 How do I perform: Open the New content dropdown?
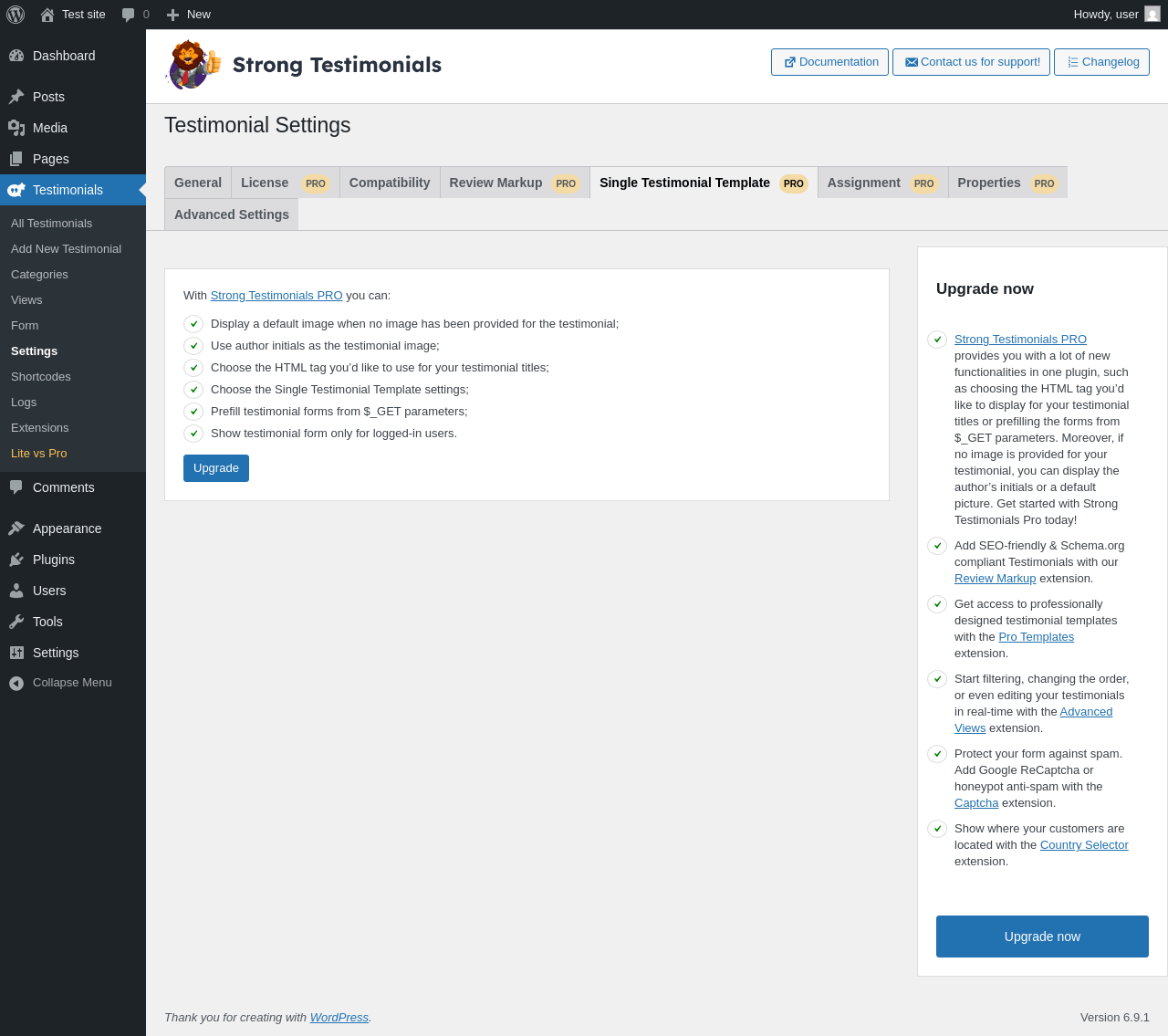point(189,15)
